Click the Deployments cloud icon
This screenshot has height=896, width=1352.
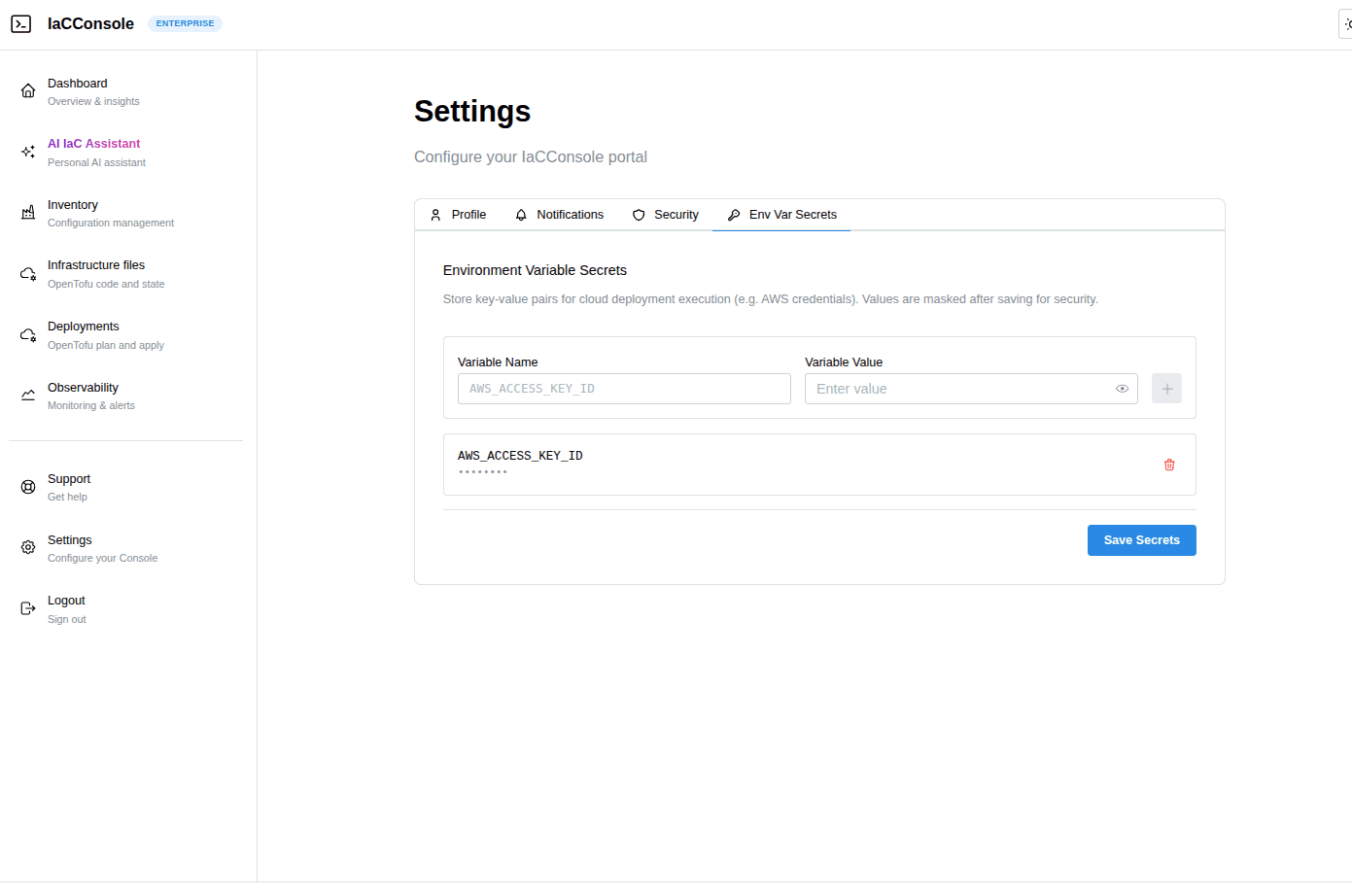(x=28, y=335)
